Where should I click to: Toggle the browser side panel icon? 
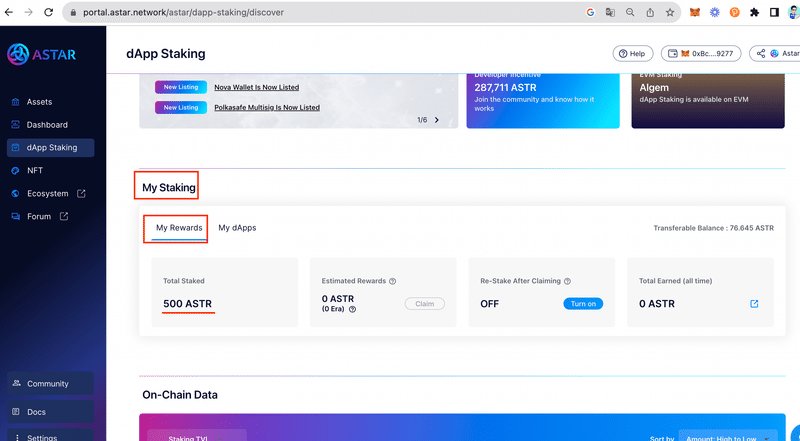[774, 12]
